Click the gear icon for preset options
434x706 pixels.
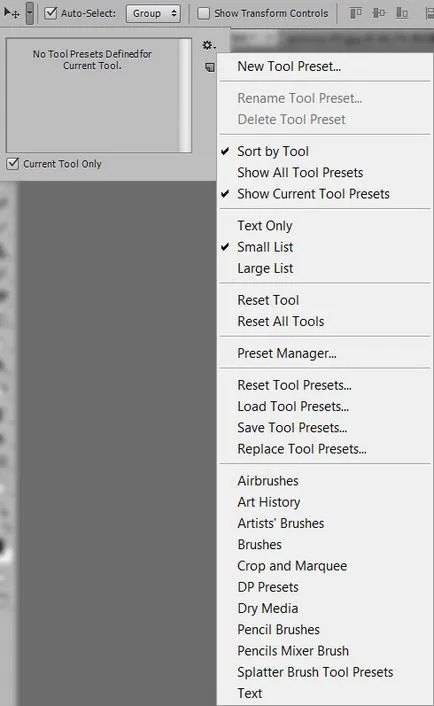(208, 45)
